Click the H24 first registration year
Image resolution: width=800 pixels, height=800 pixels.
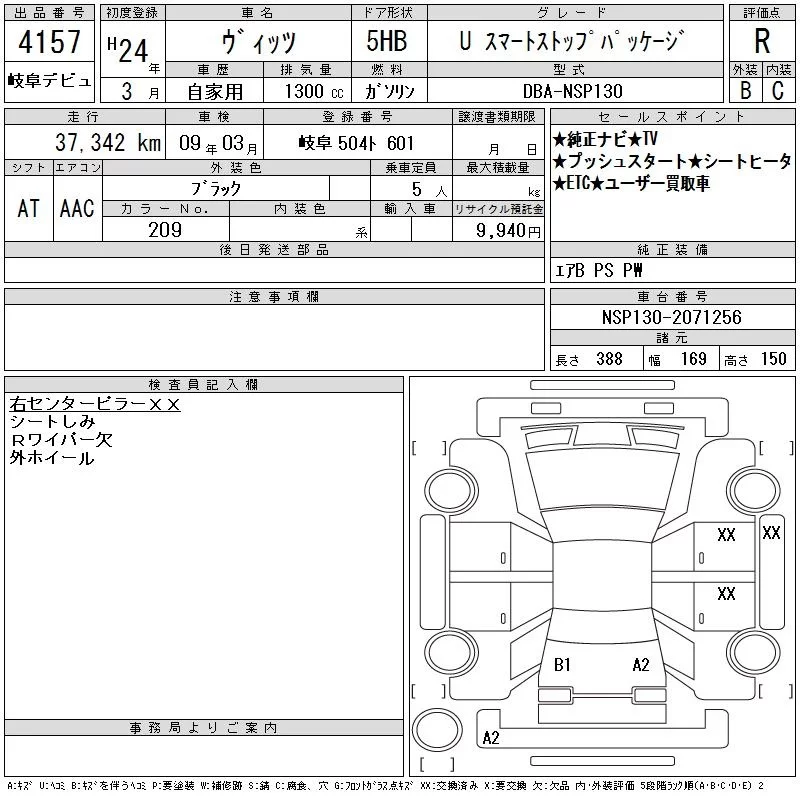coord(128,50)
